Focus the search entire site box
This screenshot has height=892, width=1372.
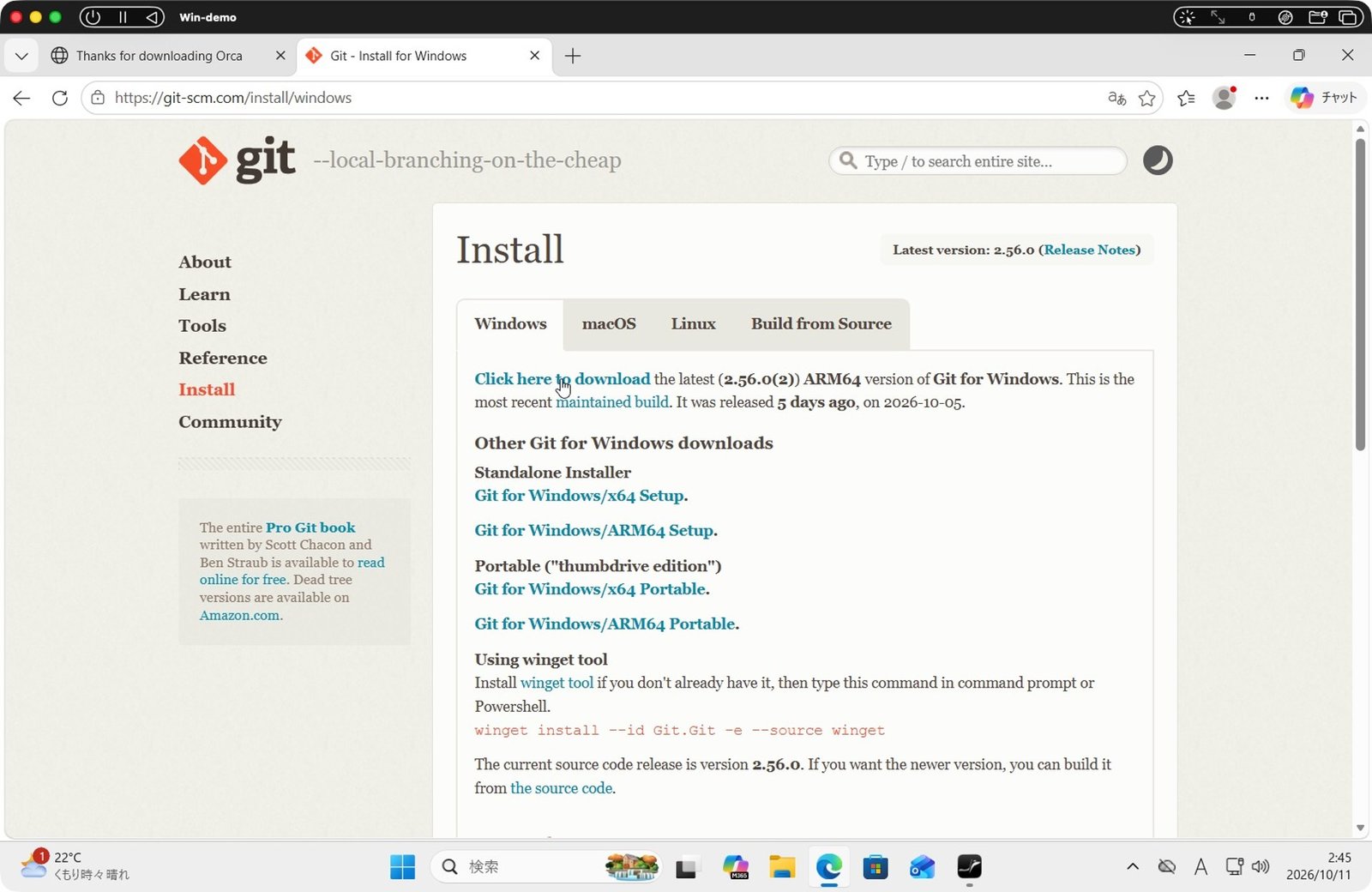click(978, 161)
